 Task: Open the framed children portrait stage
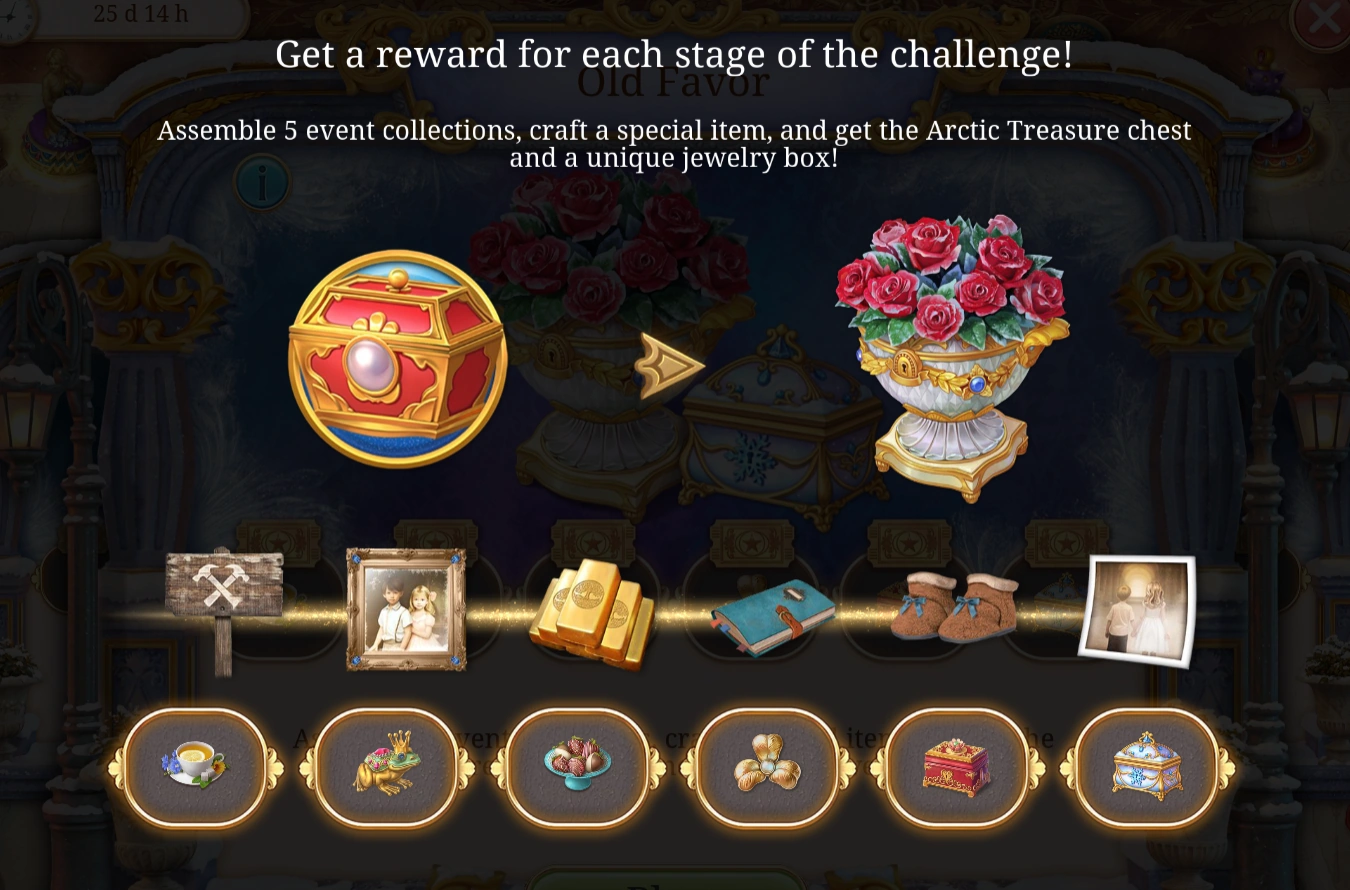(x=406, y=608)
